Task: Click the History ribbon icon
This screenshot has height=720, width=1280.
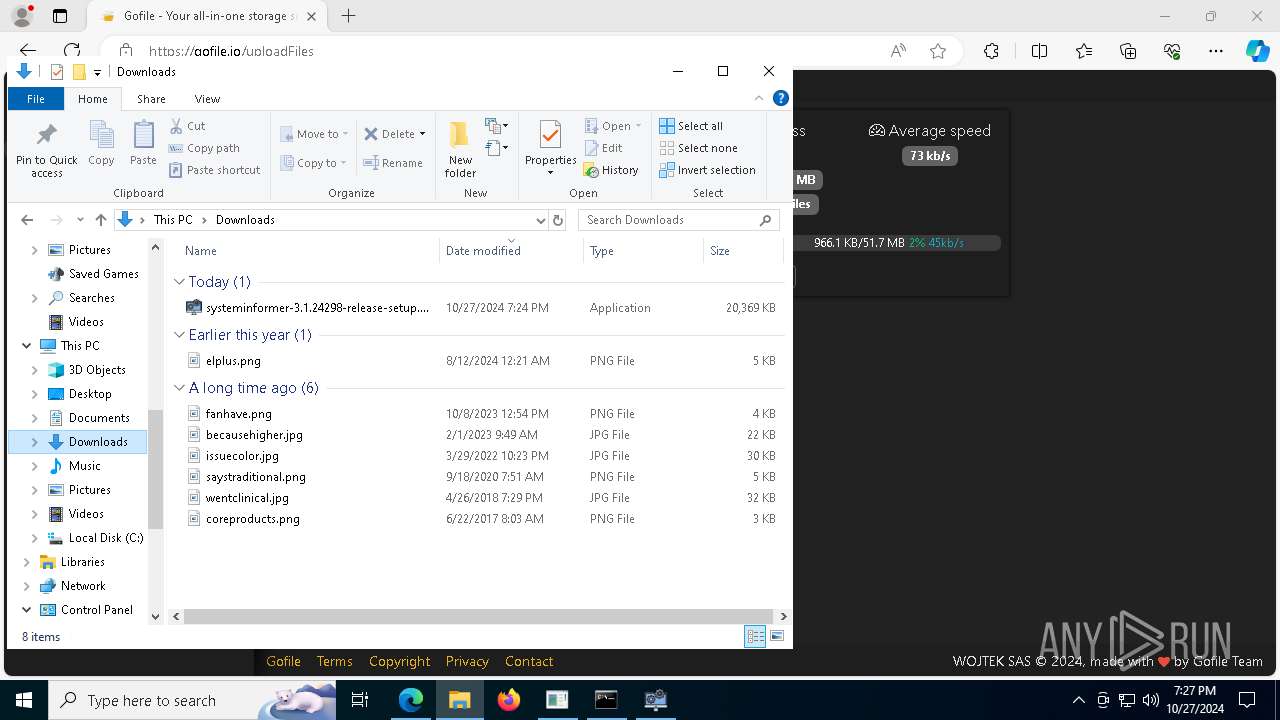Action: point(591,170)
